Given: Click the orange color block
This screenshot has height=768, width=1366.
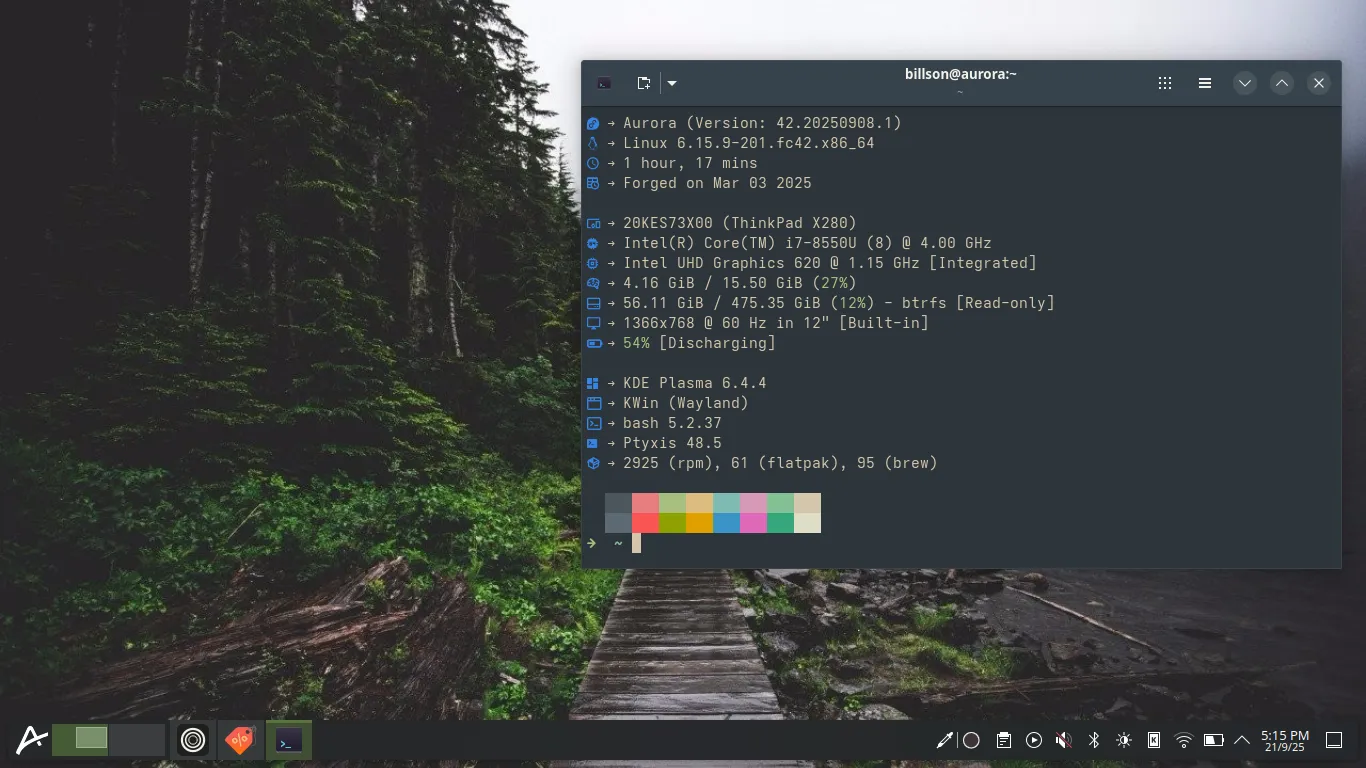Looking at the screenshot, I should tap(699, 523).
